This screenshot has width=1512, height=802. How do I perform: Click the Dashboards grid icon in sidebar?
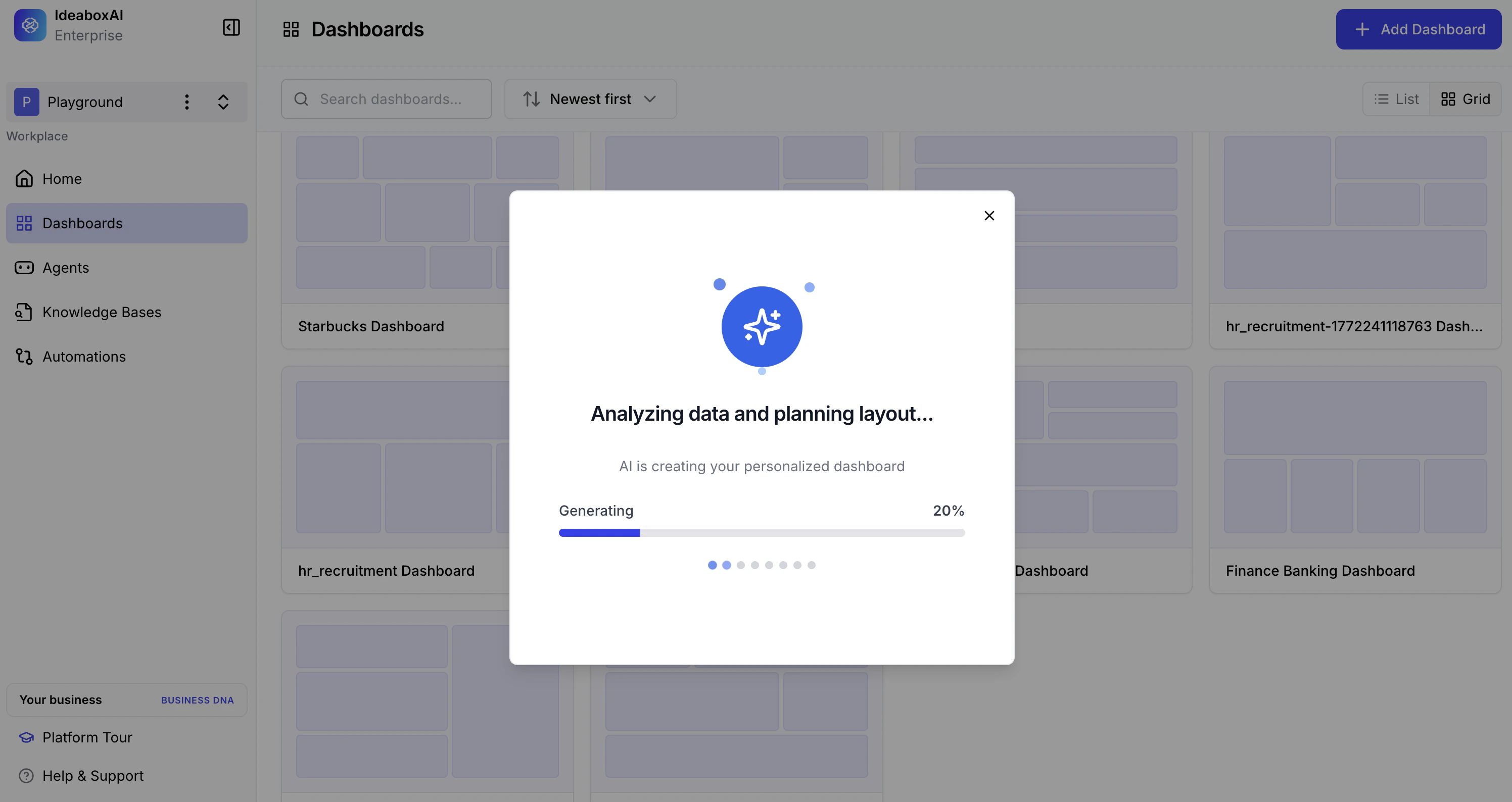(24, 223)
